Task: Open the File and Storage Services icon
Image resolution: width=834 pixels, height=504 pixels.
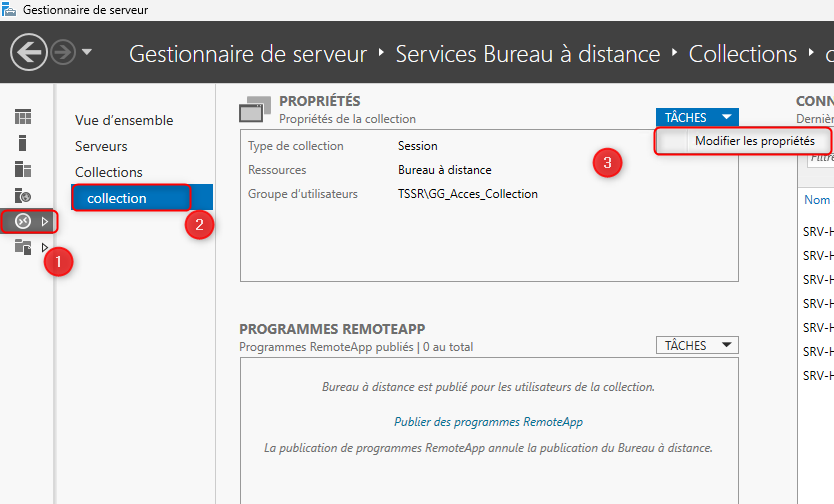Action: (23, 247)
